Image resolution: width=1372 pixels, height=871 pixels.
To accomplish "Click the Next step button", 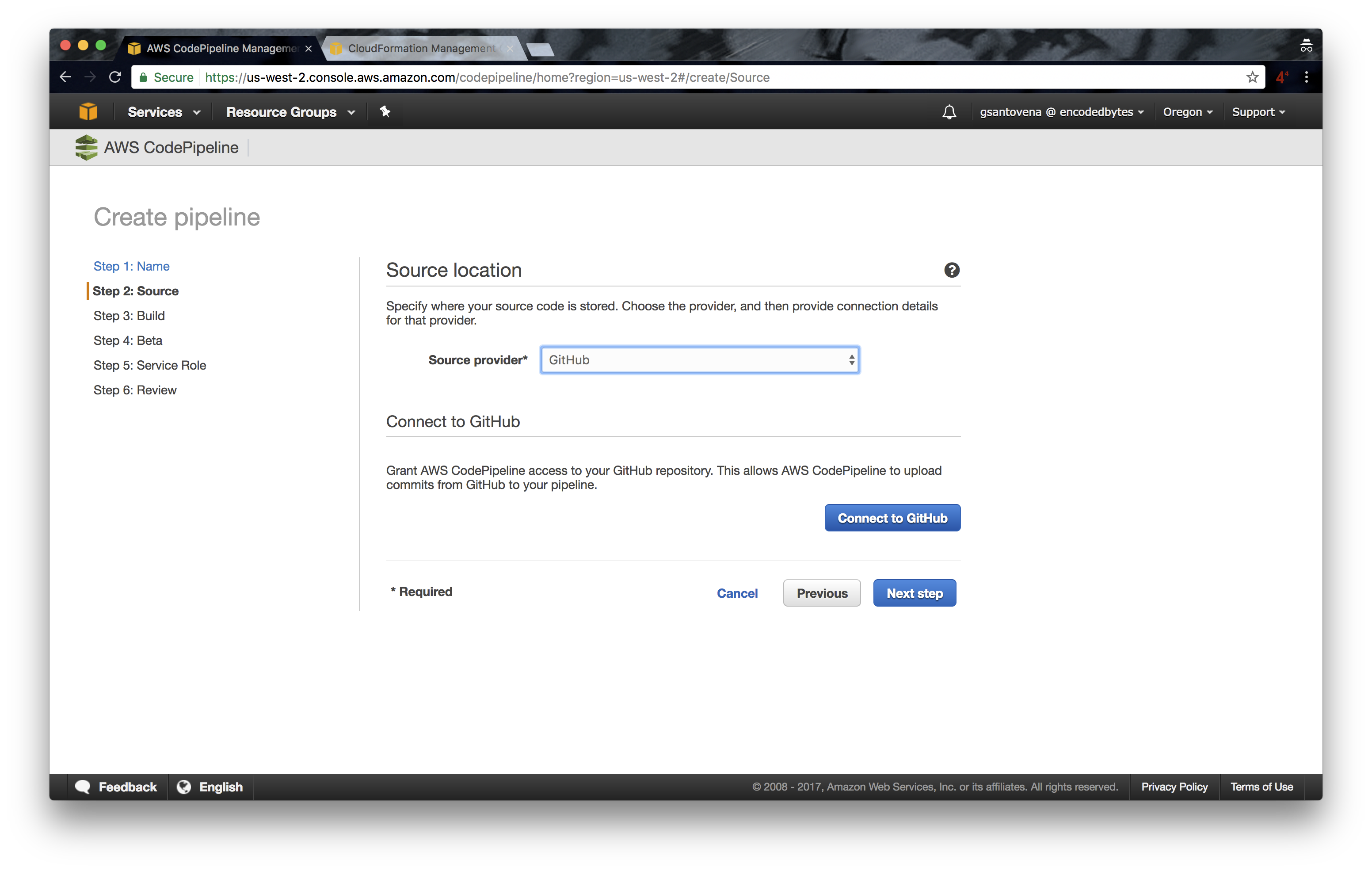I will (914, 593).
